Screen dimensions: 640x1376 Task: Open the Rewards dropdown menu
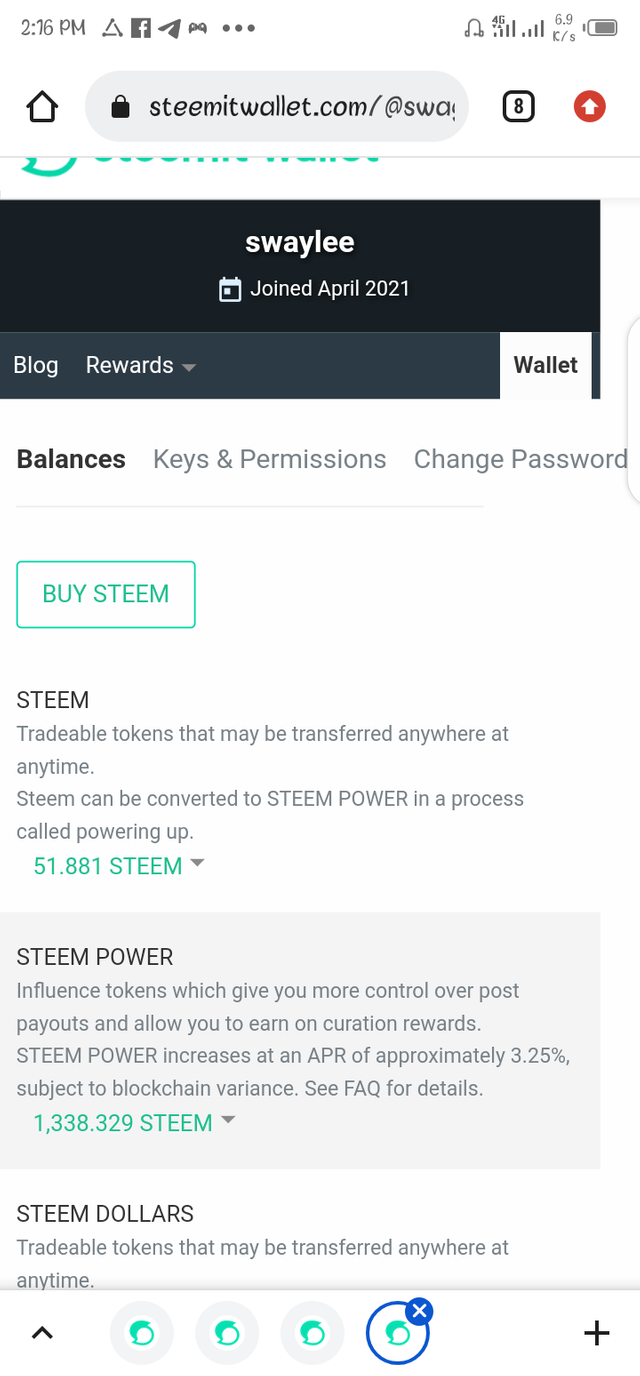pyautogui.click(x=141, y=366)
